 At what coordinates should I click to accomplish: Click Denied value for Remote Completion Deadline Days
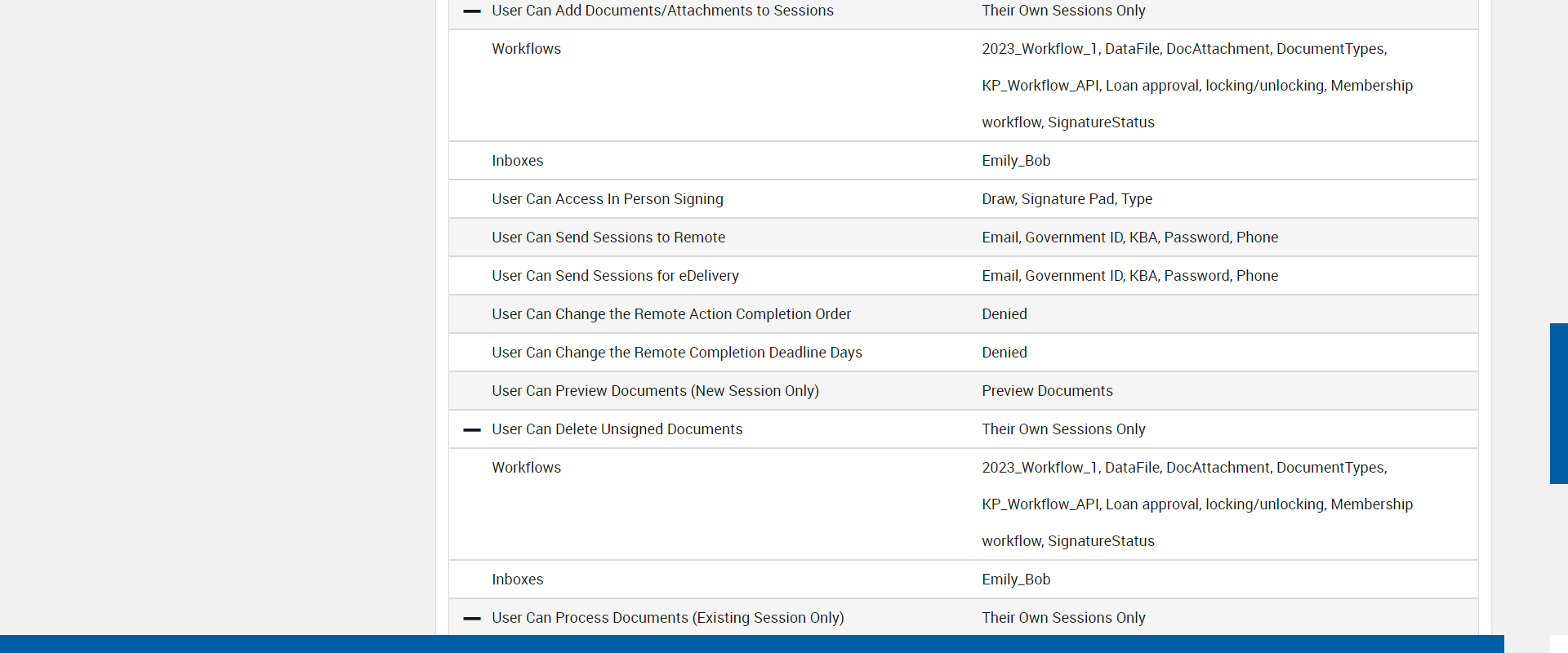point(1004,353)
